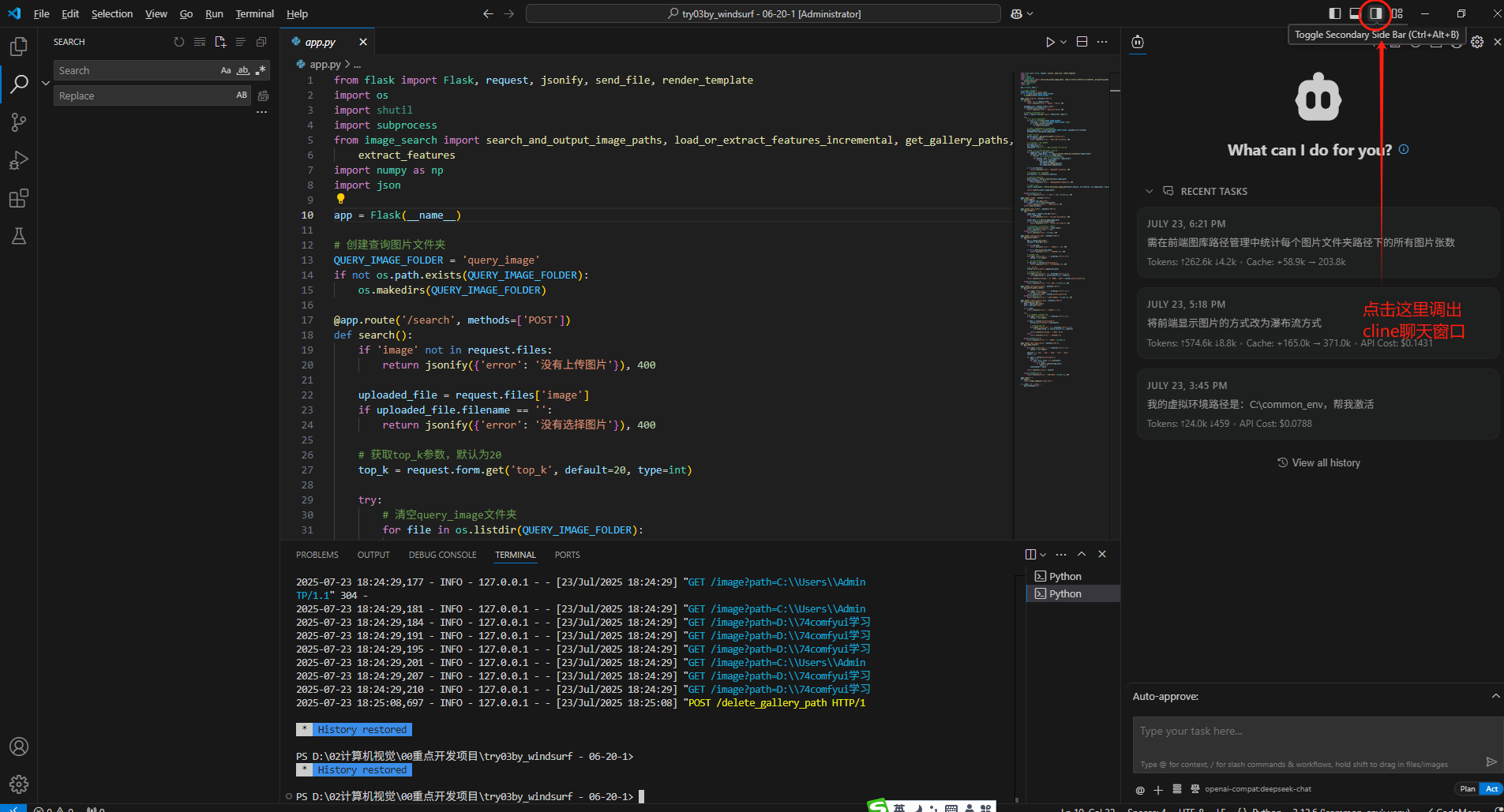Open the Extensions view
Viewport: 1504px width, 812px height.
coord(19,198)
